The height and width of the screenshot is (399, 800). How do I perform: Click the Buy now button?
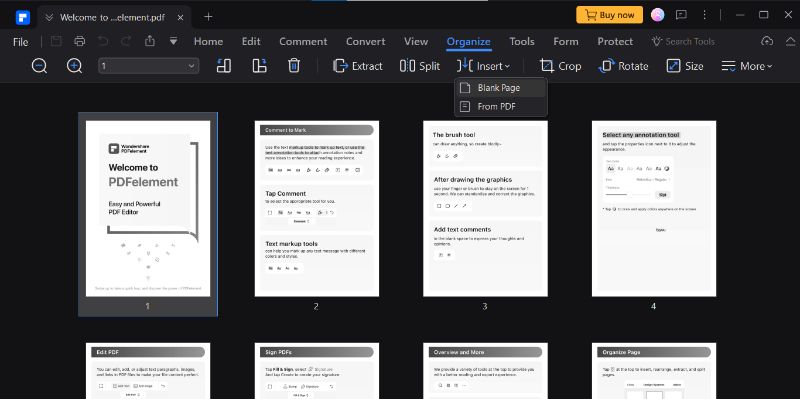(x=609, y=15)
